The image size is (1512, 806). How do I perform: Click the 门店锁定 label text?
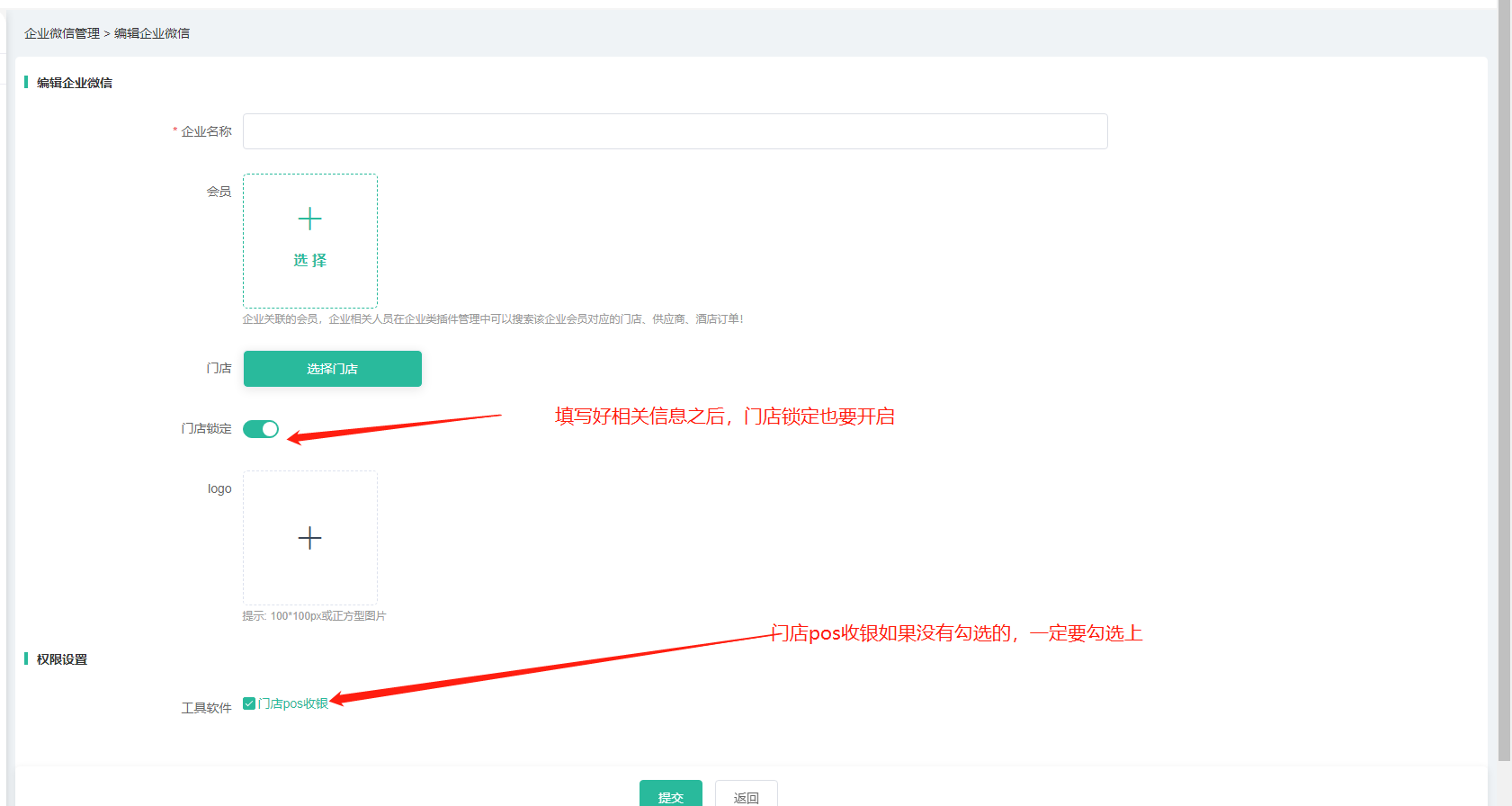coord(206,429)
